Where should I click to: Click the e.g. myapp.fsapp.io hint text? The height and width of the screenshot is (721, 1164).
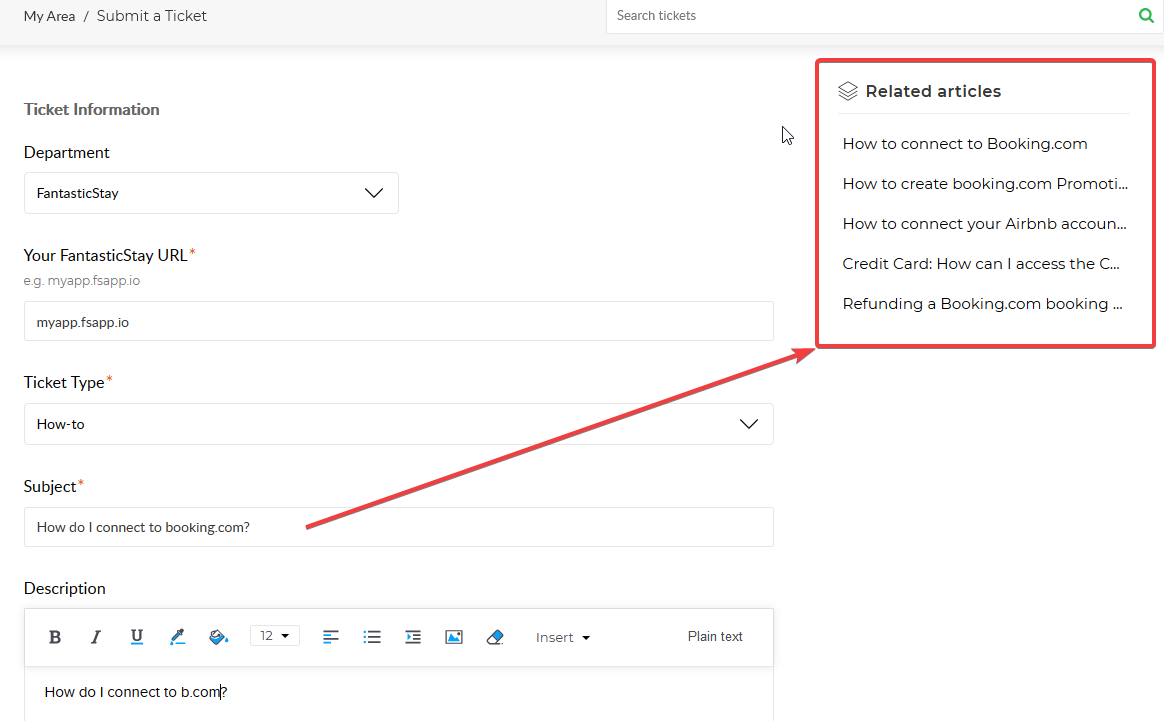point(82,281)
